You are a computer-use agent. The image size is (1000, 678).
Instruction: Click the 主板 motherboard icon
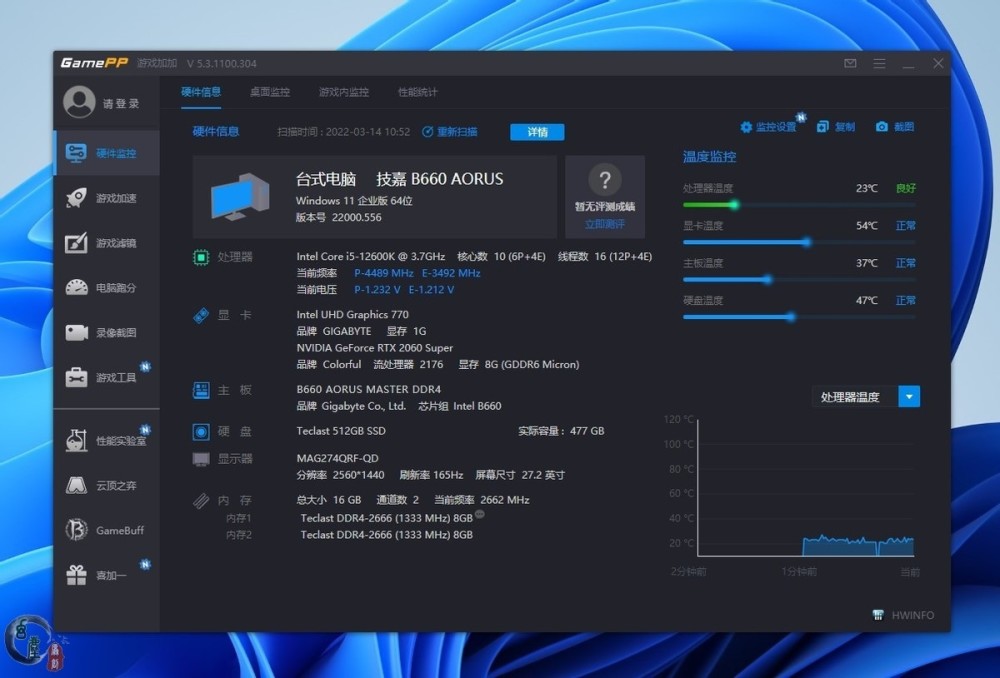(x=201, y=390)
